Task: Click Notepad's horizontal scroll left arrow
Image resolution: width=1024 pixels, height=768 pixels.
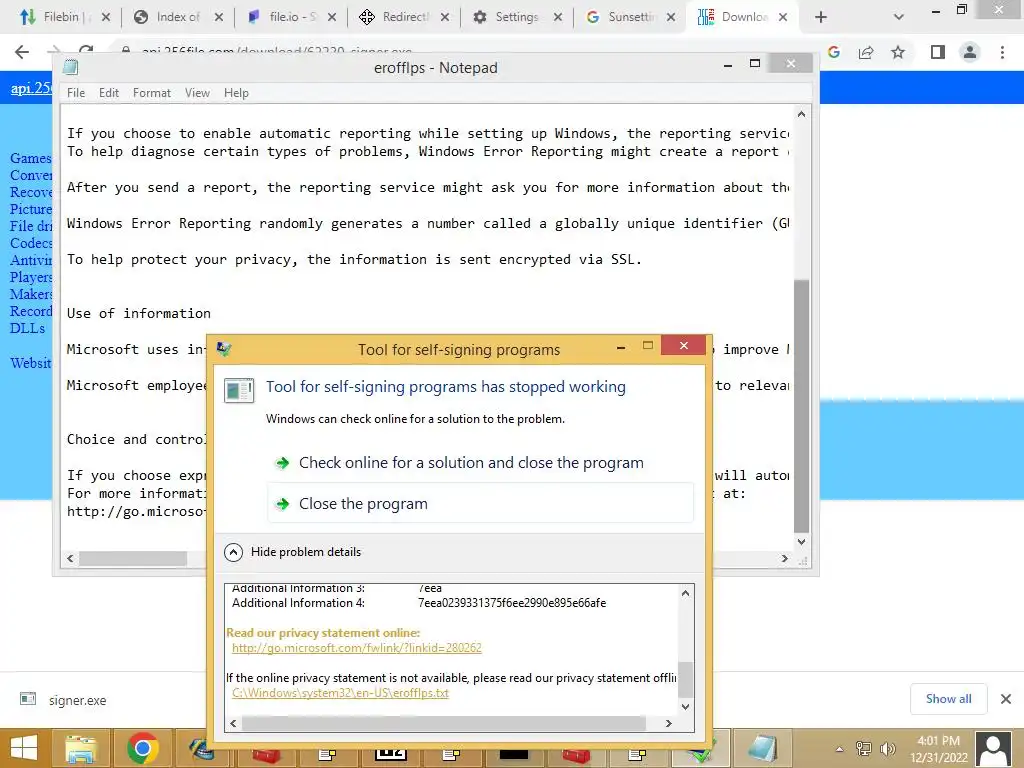Action: (70, 558)
